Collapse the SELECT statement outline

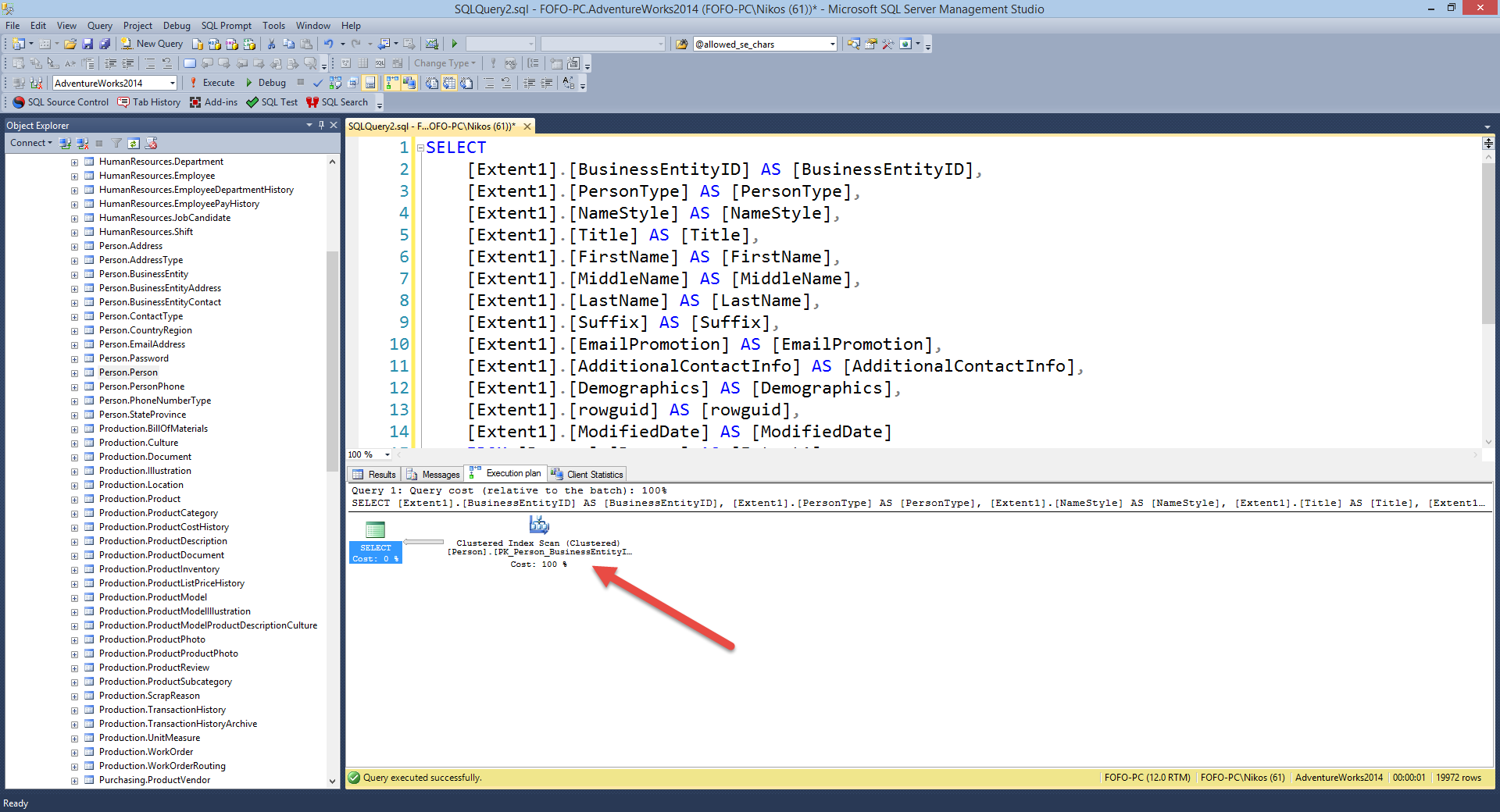(420, 148)
